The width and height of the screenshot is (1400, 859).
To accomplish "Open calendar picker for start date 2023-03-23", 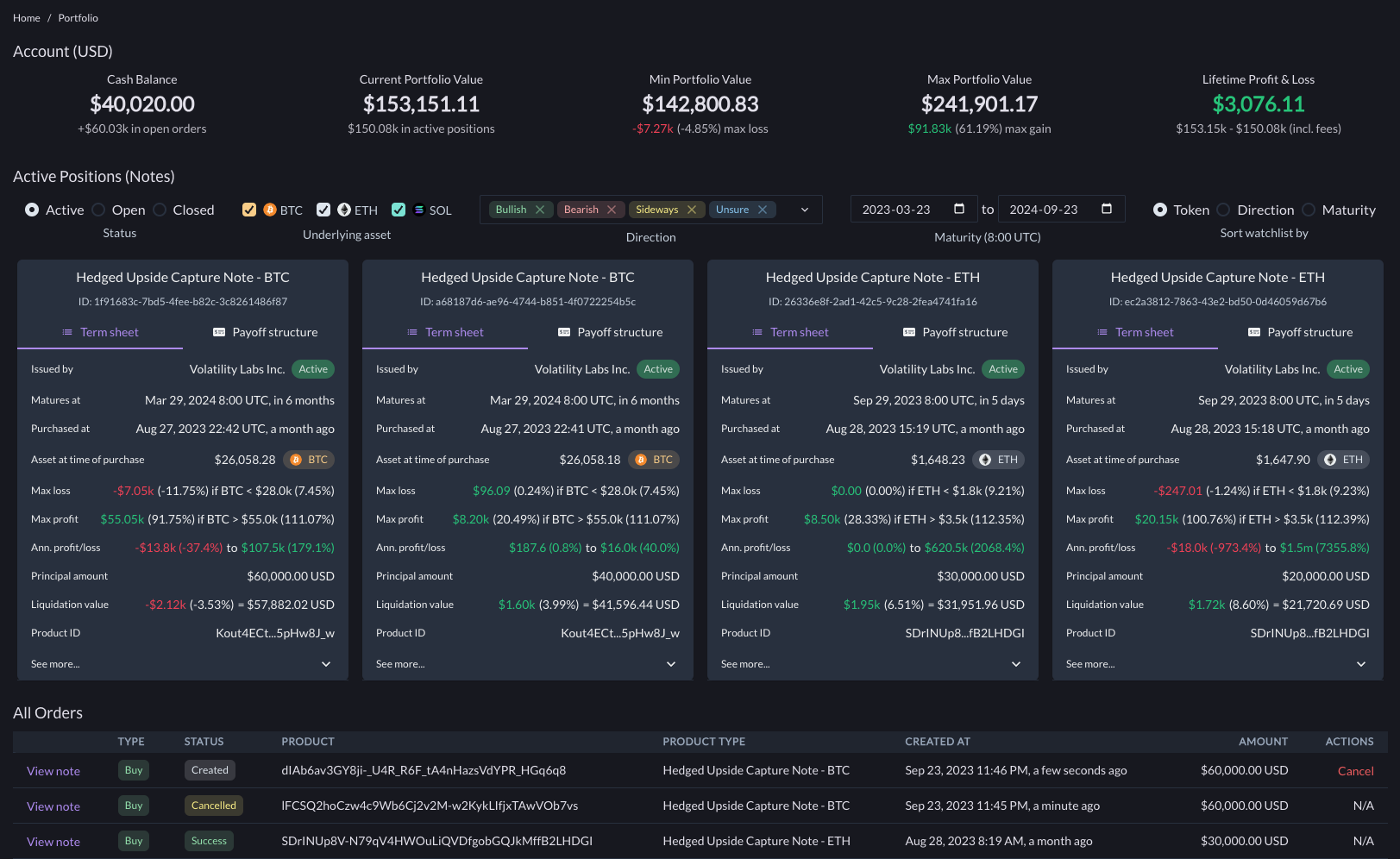I will (x=958, y=209).
